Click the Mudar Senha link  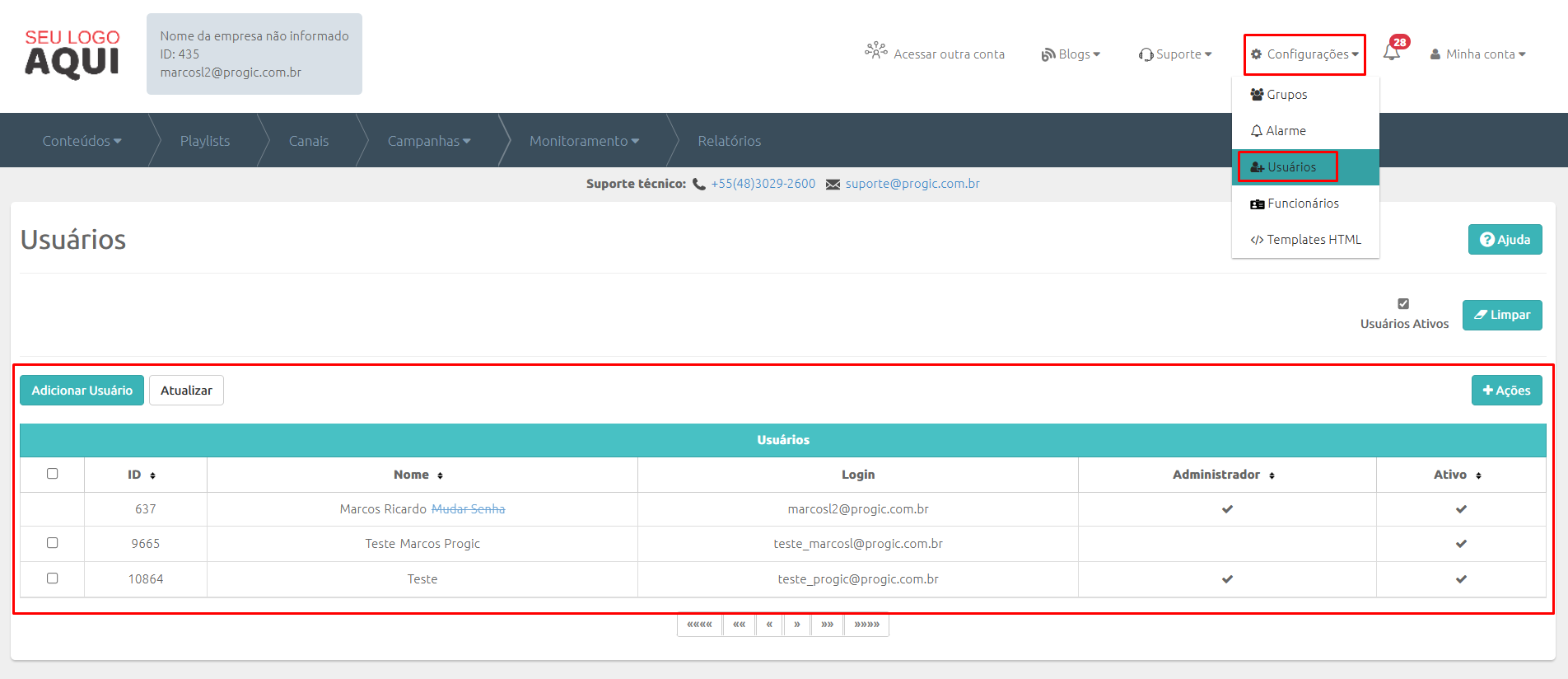tap(469, 509)
